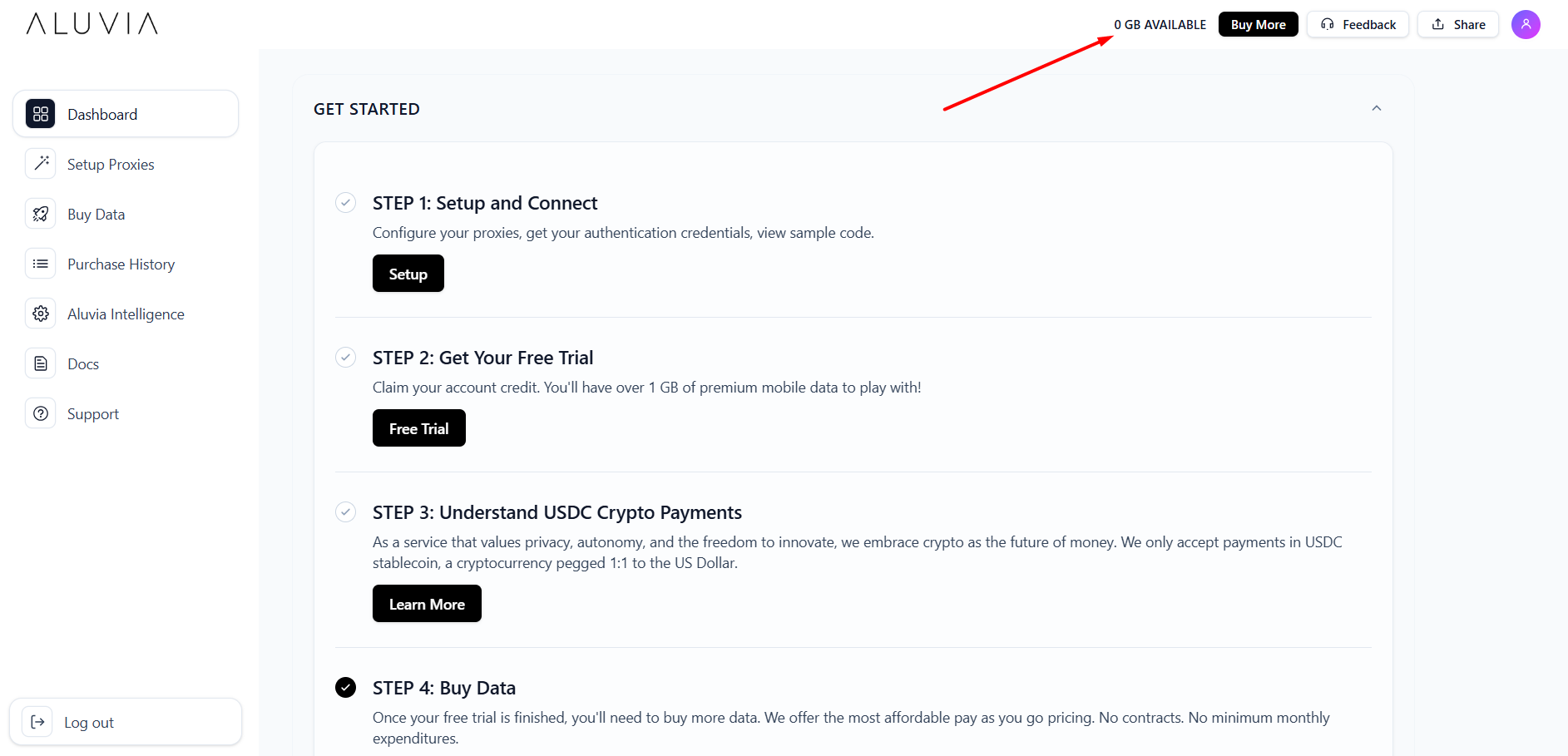Mark Step 1 Setup and Connect complete

(x=345, y=202)
